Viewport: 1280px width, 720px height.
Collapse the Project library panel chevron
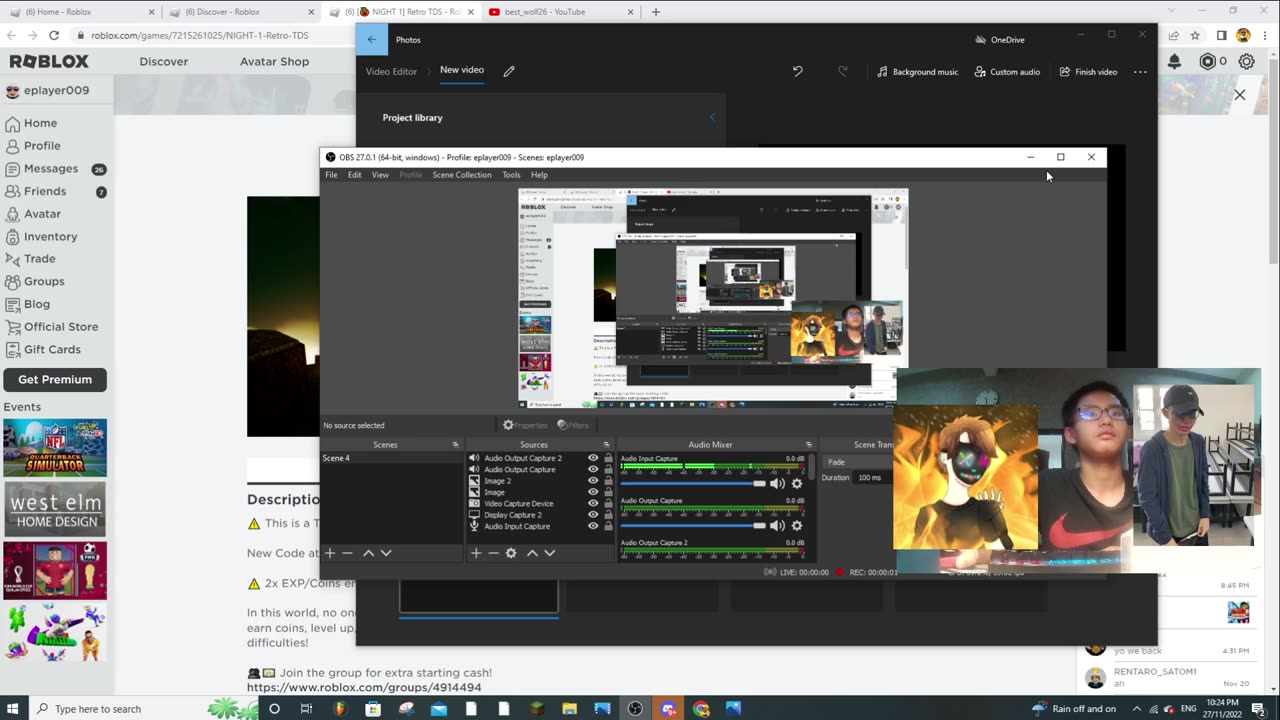713,117
